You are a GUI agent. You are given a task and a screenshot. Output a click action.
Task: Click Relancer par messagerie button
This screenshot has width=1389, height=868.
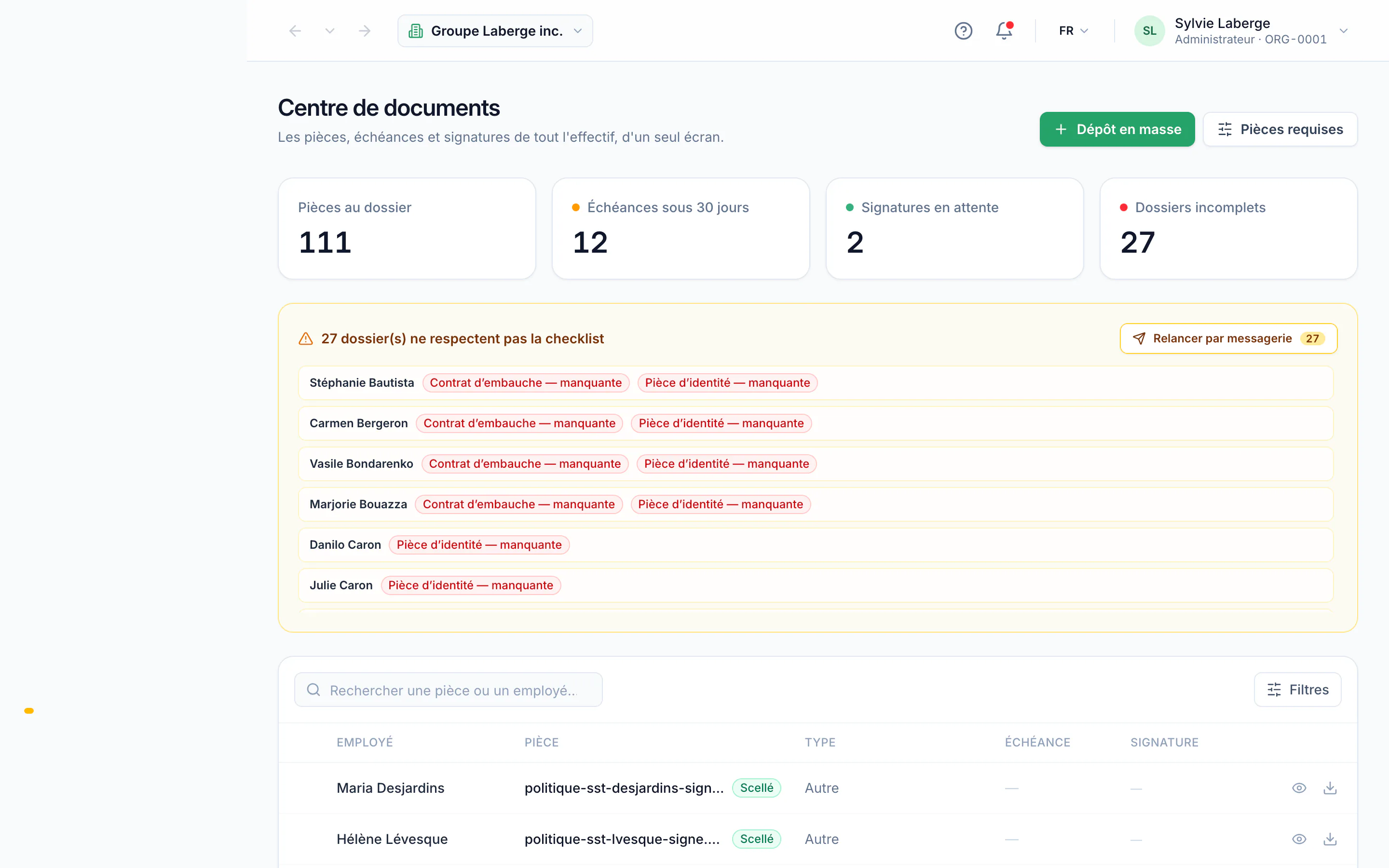click(x=1228, y=339)
